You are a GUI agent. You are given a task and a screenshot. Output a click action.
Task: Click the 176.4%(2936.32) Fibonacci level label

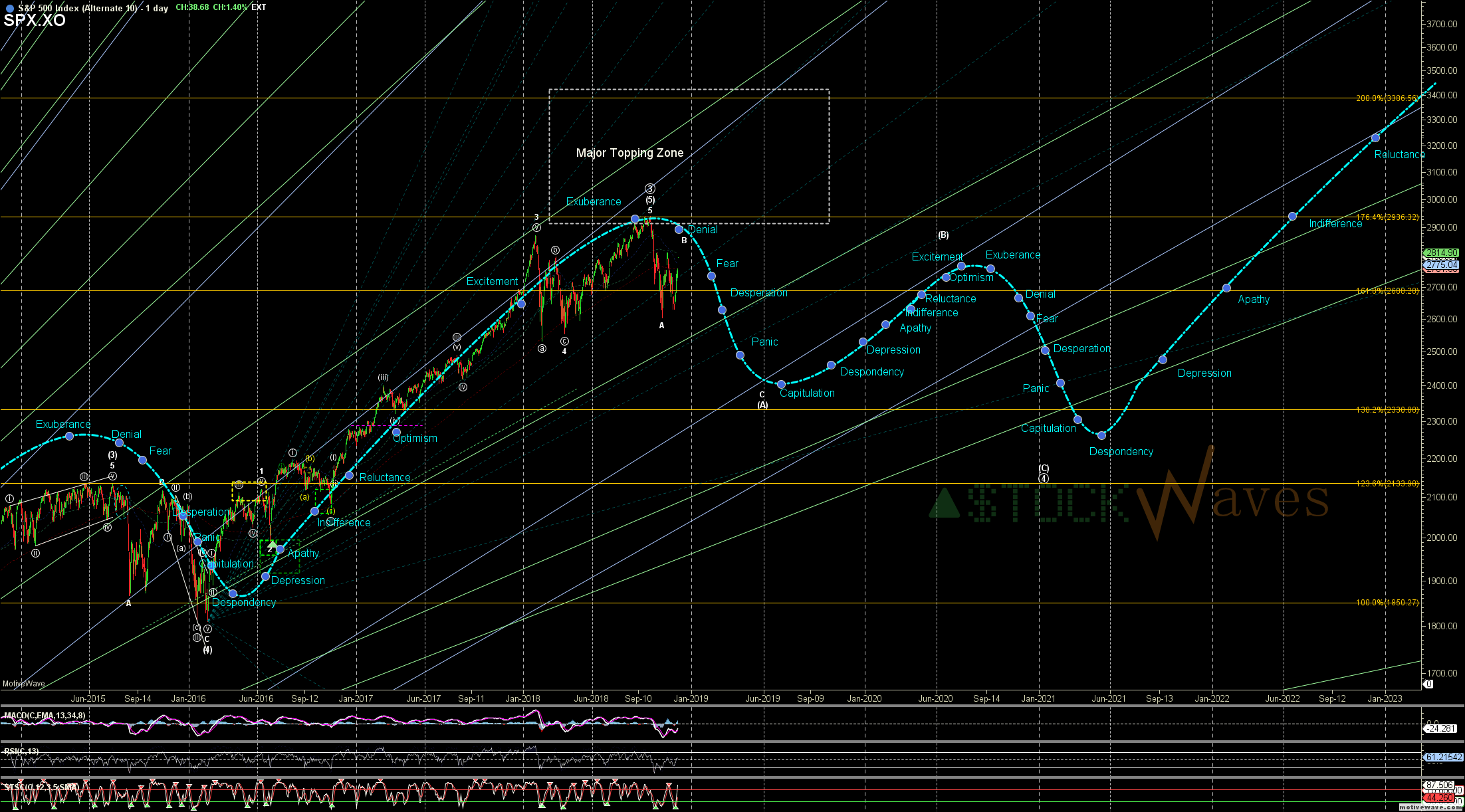click(x=1387, y=217)
